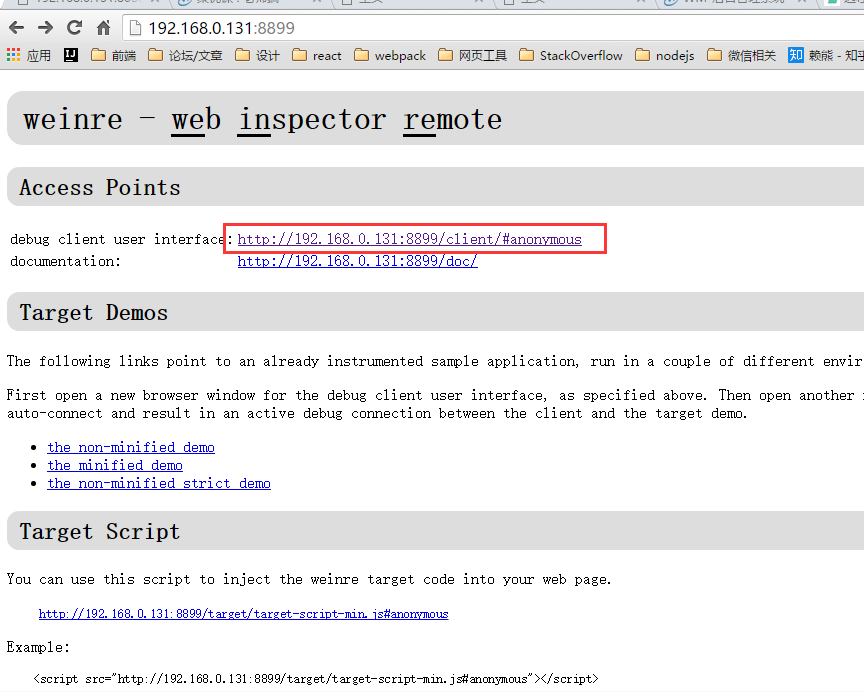Screen dimensions: 864x692
Task: Open the 论坛/文章 bookmark folder
Action: pos(185,55)
